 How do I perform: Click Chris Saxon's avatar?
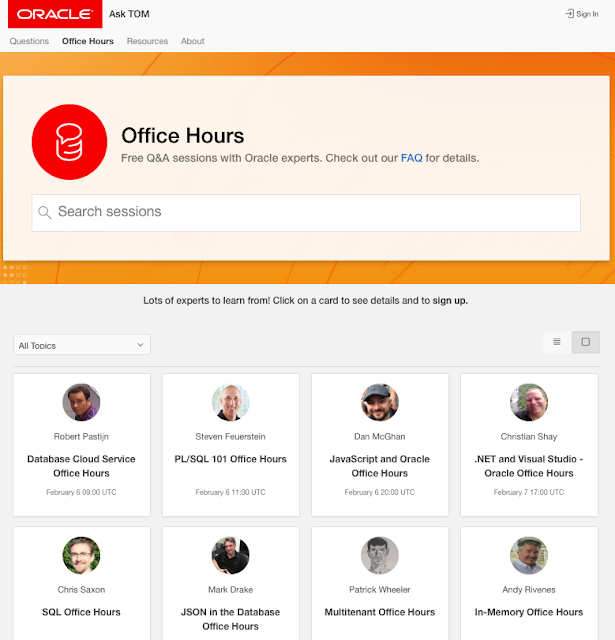click(x=81, y=555)
